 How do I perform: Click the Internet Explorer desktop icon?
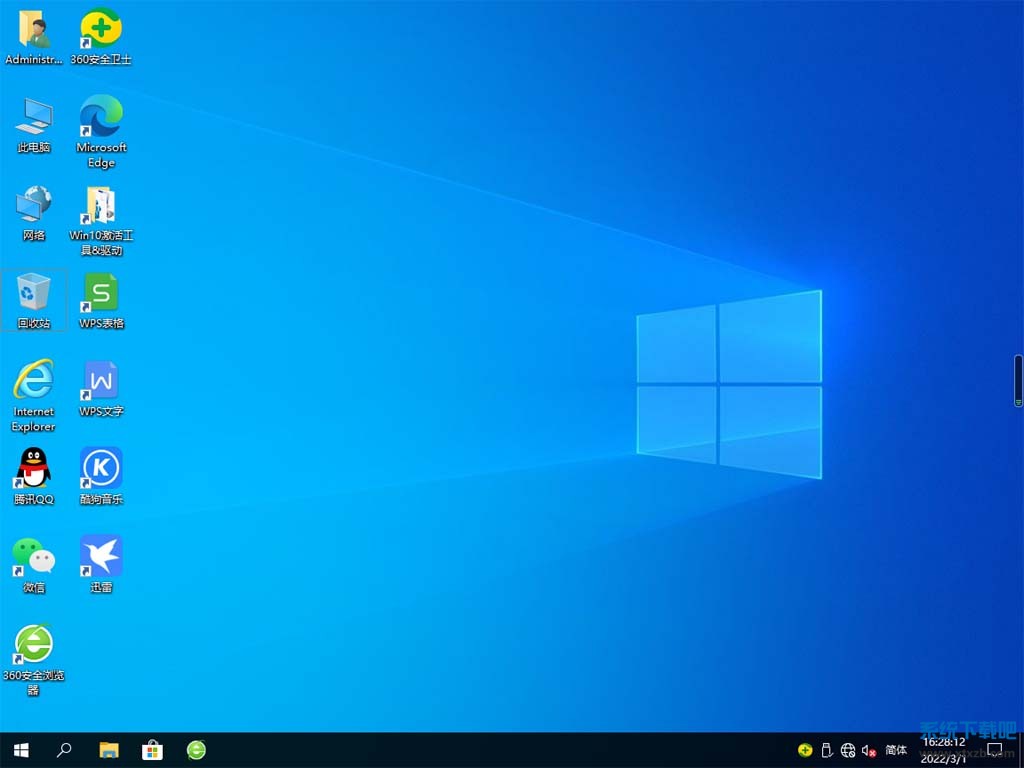pos(34,382)
